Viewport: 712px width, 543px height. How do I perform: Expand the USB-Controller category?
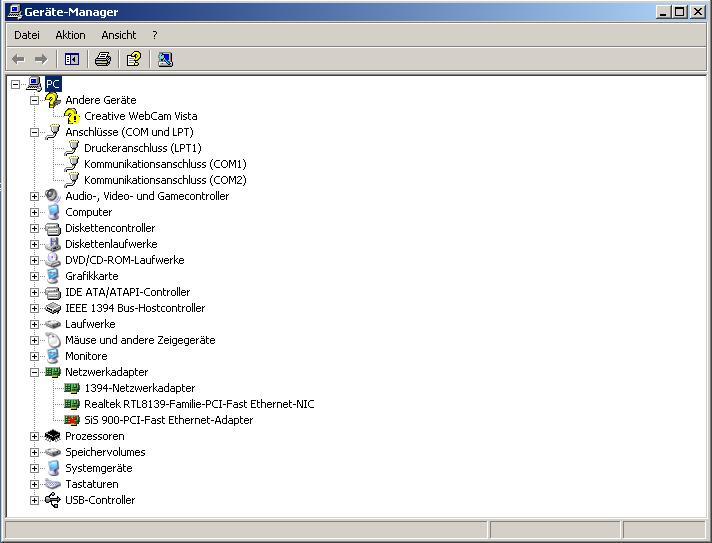[34, 500]
